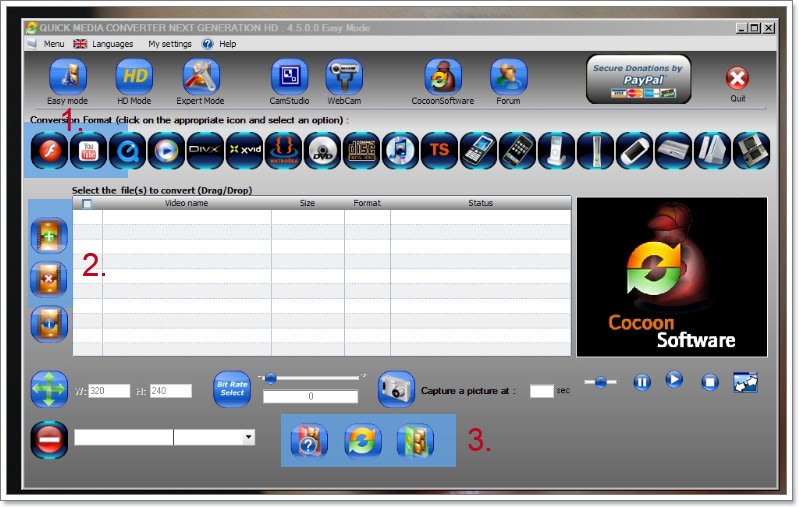Switch to Easy mode
This screenshot has height=507, width=799.
(x=68, y=77)
